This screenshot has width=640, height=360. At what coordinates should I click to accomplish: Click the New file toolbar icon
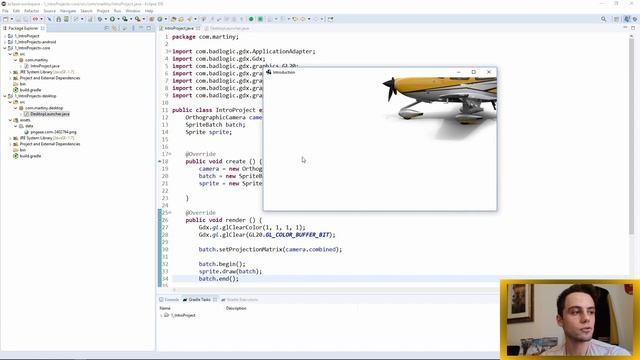tap(6, 19)
